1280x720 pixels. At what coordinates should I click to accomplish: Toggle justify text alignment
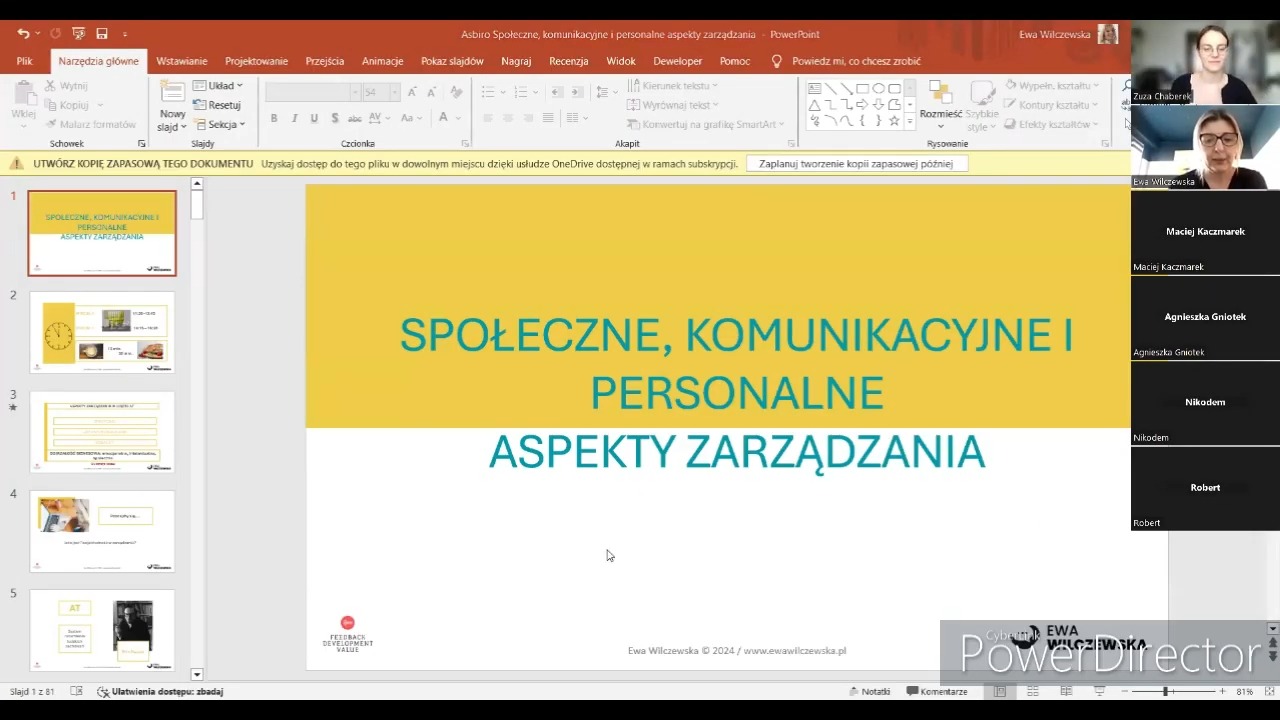[548, 118]
